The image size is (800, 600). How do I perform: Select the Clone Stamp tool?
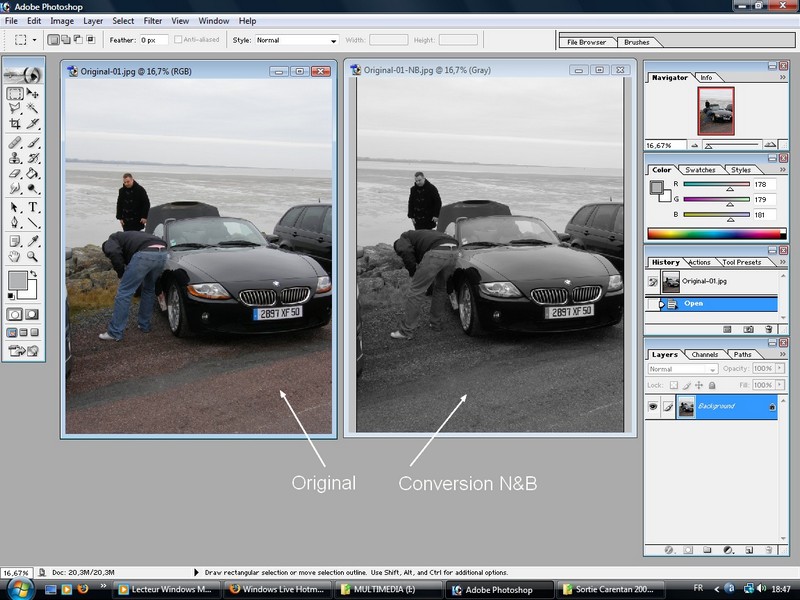(15, 158)
